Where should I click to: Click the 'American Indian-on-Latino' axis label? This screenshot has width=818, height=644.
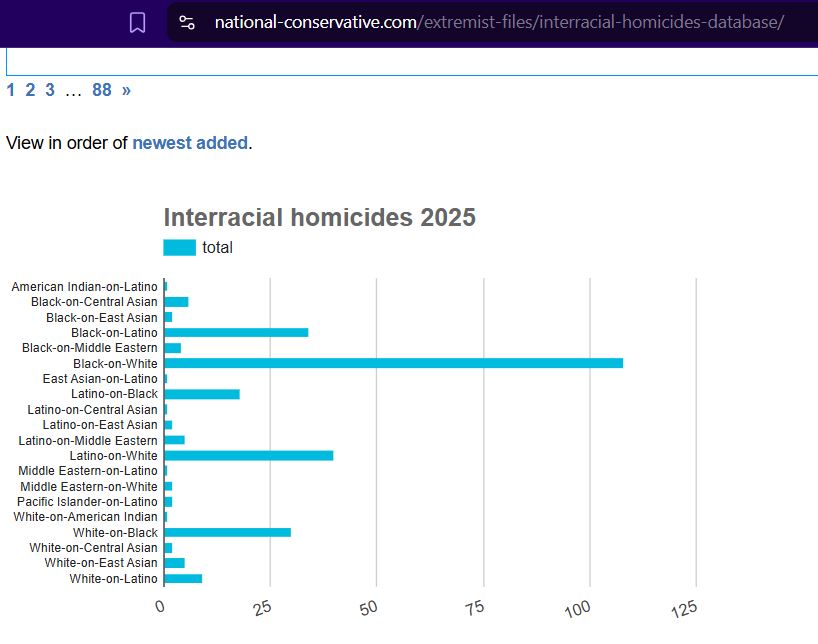[85, 287]
